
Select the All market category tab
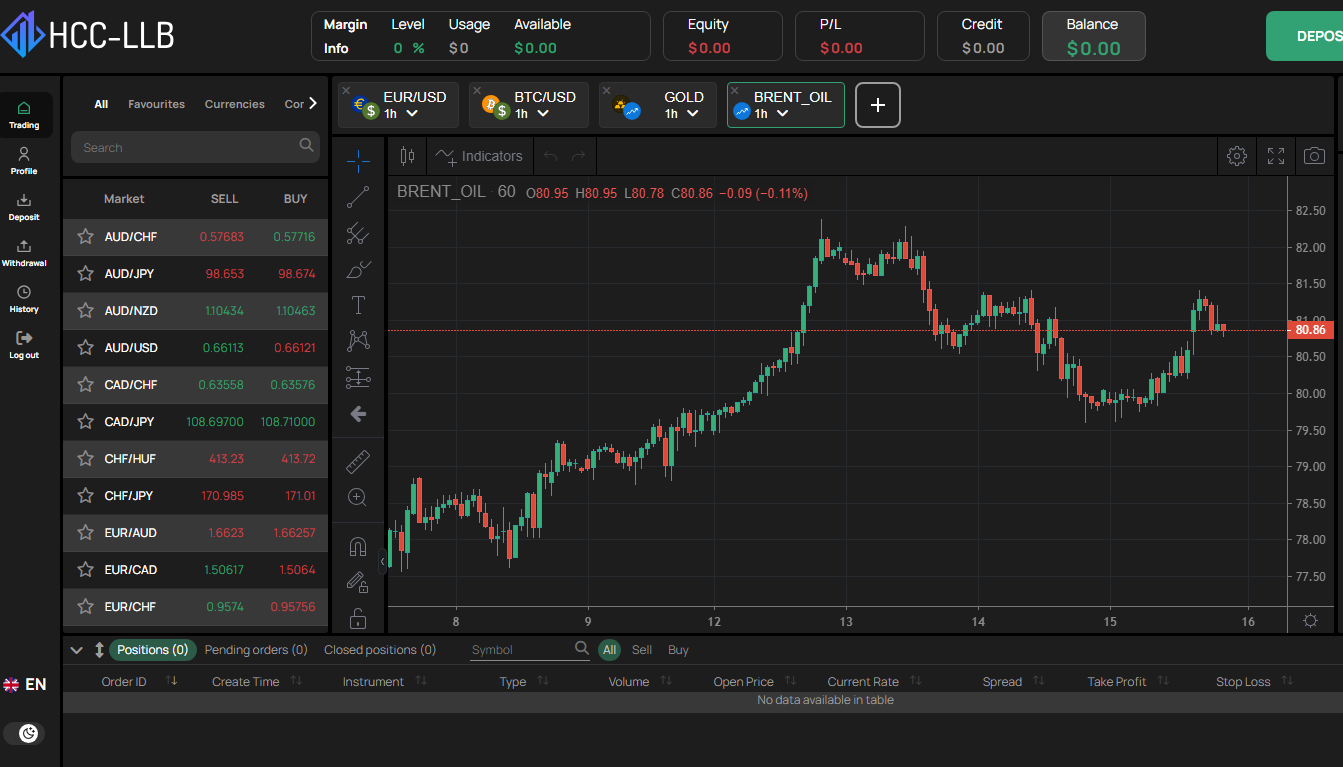point(101,104)
